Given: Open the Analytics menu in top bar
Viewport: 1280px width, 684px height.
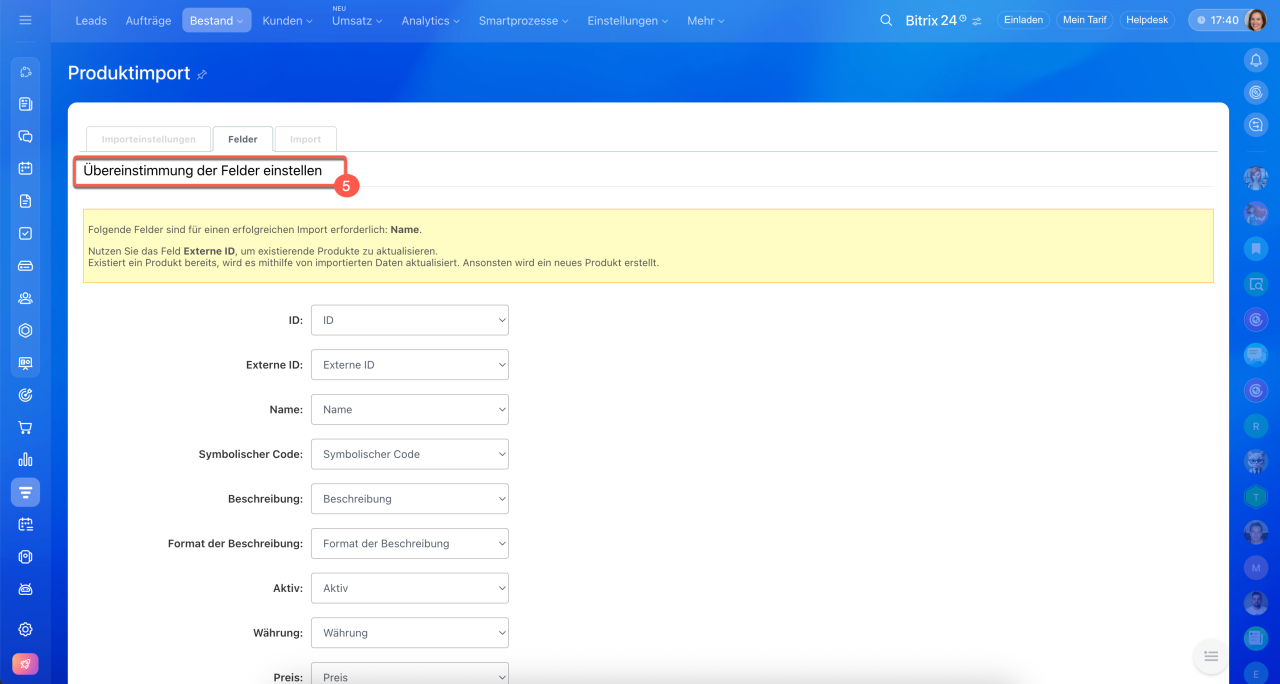Looking at the screenshot, I should pyautogui.click(x=430, y=20).
